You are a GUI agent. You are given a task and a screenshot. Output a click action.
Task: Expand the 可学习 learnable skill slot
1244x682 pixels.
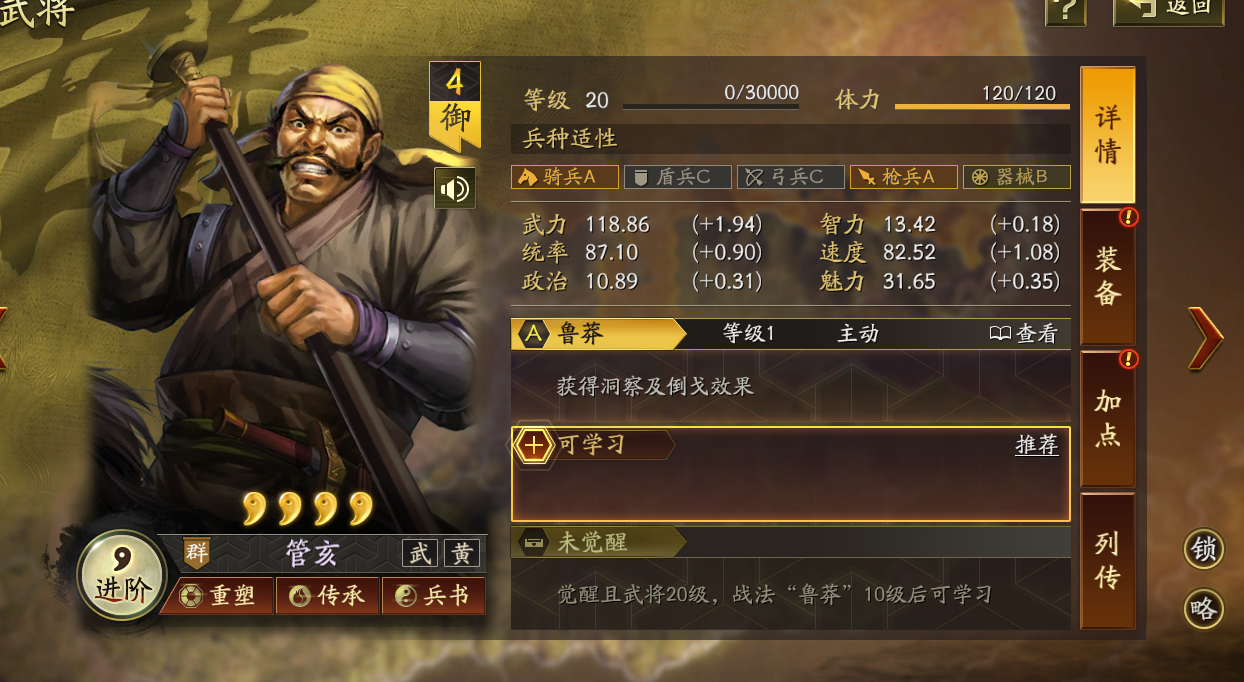click(791, 474)
